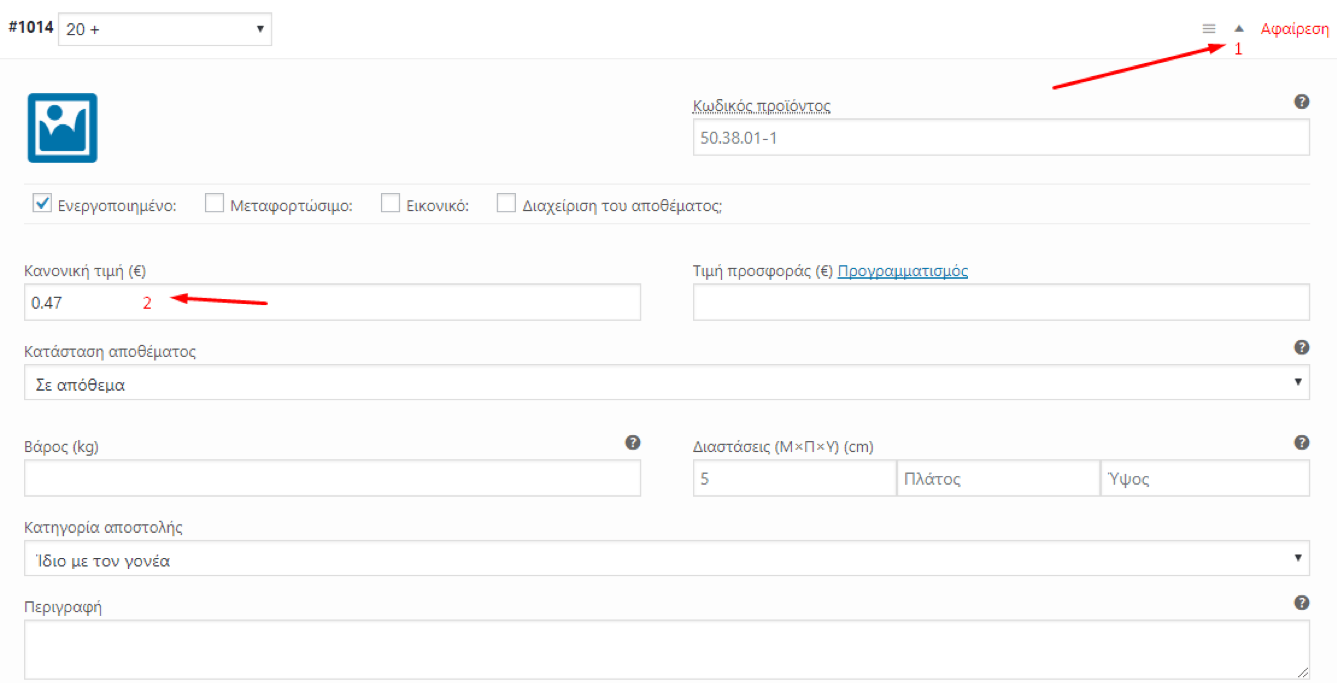1337x683 pixels.
Task: Click help icon beside Βάρος (kg)
Action: point(632,443)
